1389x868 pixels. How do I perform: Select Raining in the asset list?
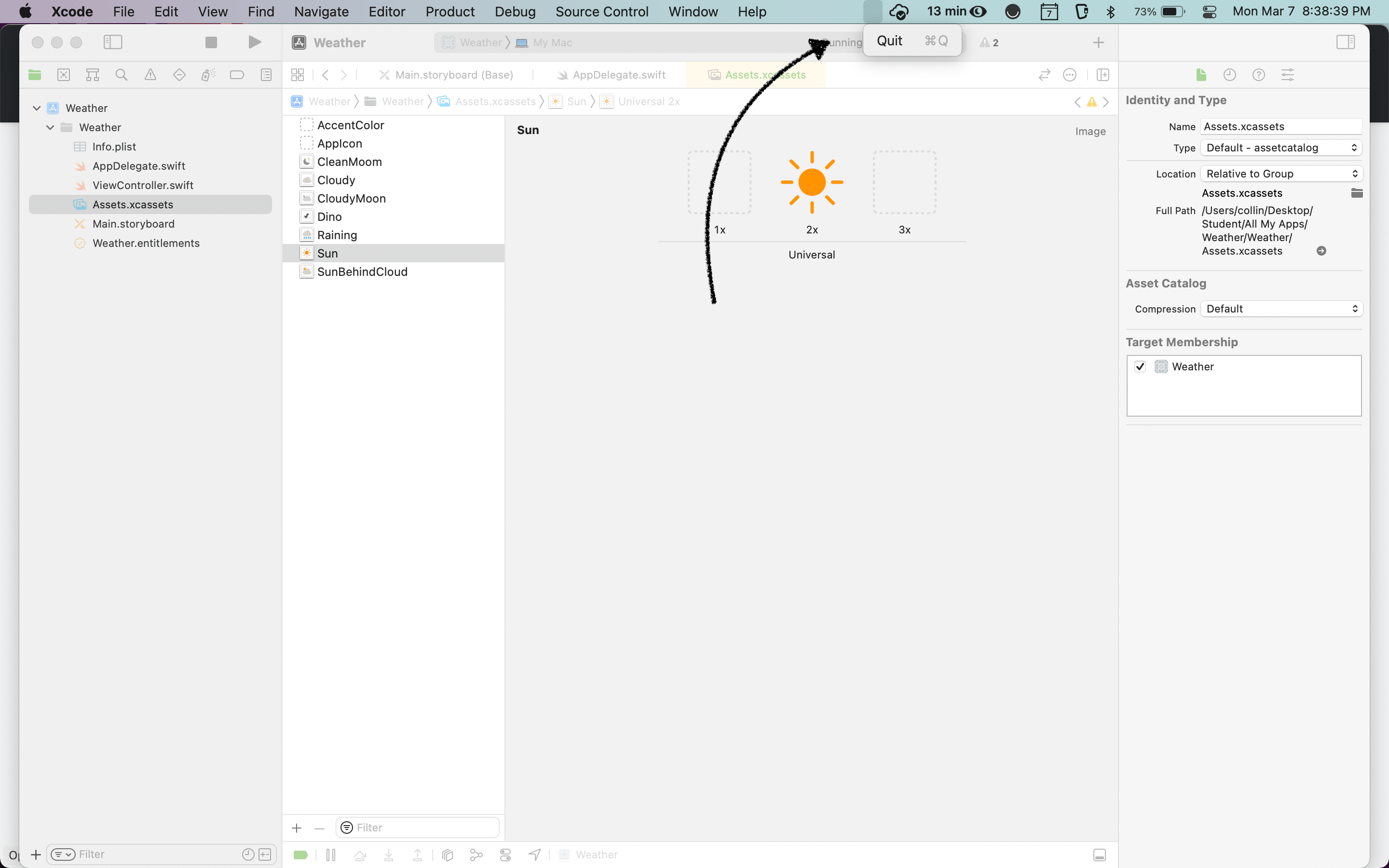(393, 235)
